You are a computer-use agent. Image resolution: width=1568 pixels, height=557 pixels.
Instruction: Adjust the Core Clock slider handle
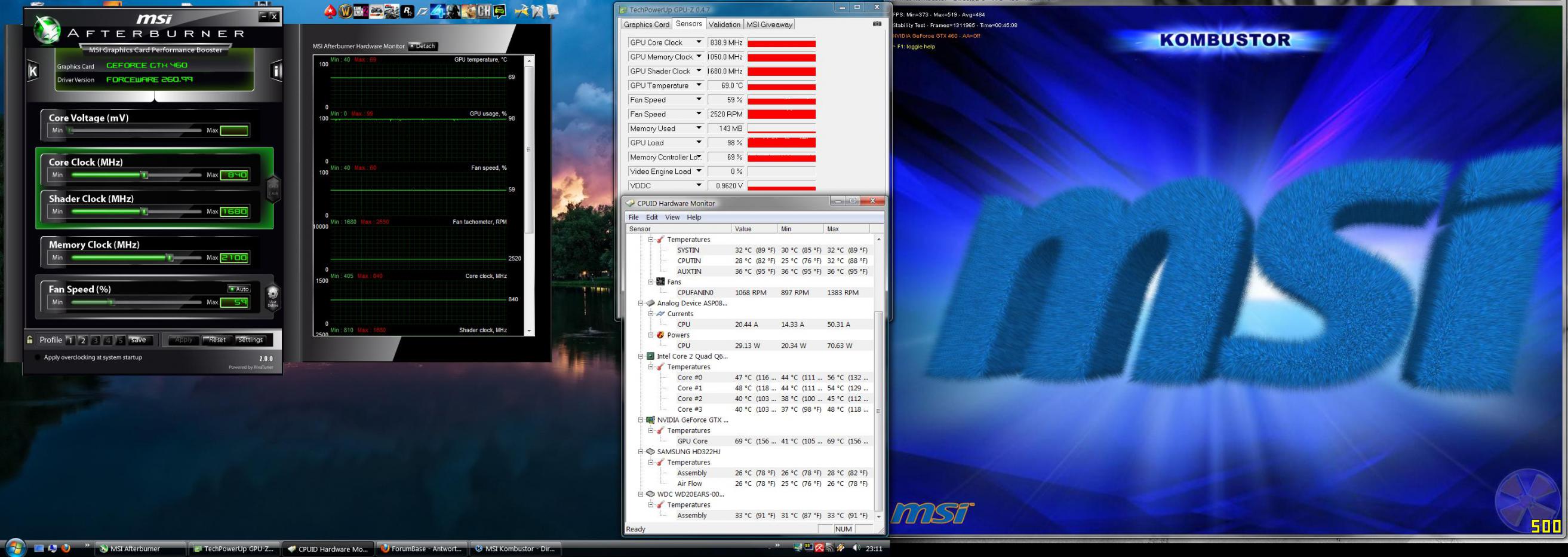tap(144, 175)
